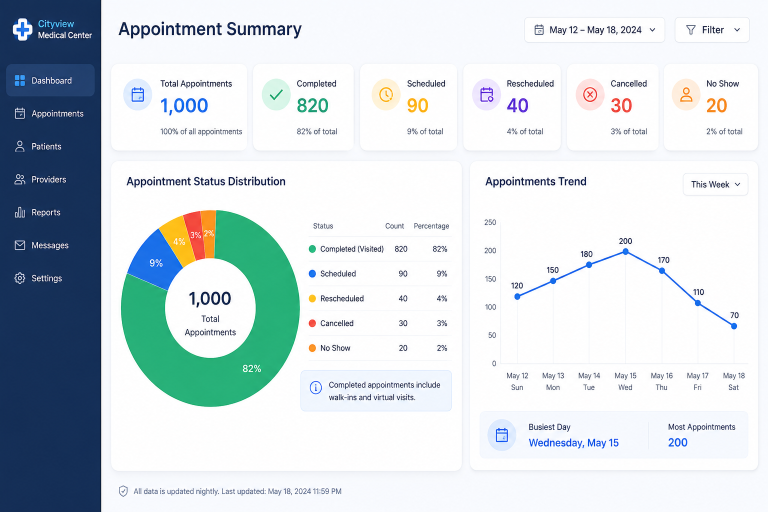Screen dimensions: 768x512
Task: Click the No Show 20 card value
Action: (x=717, y=106)
